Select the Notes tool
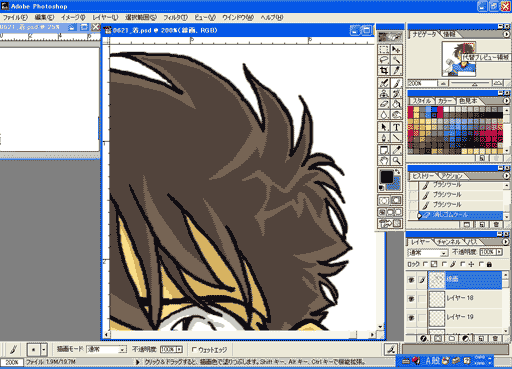512x369 pixels. pos(384,150)
